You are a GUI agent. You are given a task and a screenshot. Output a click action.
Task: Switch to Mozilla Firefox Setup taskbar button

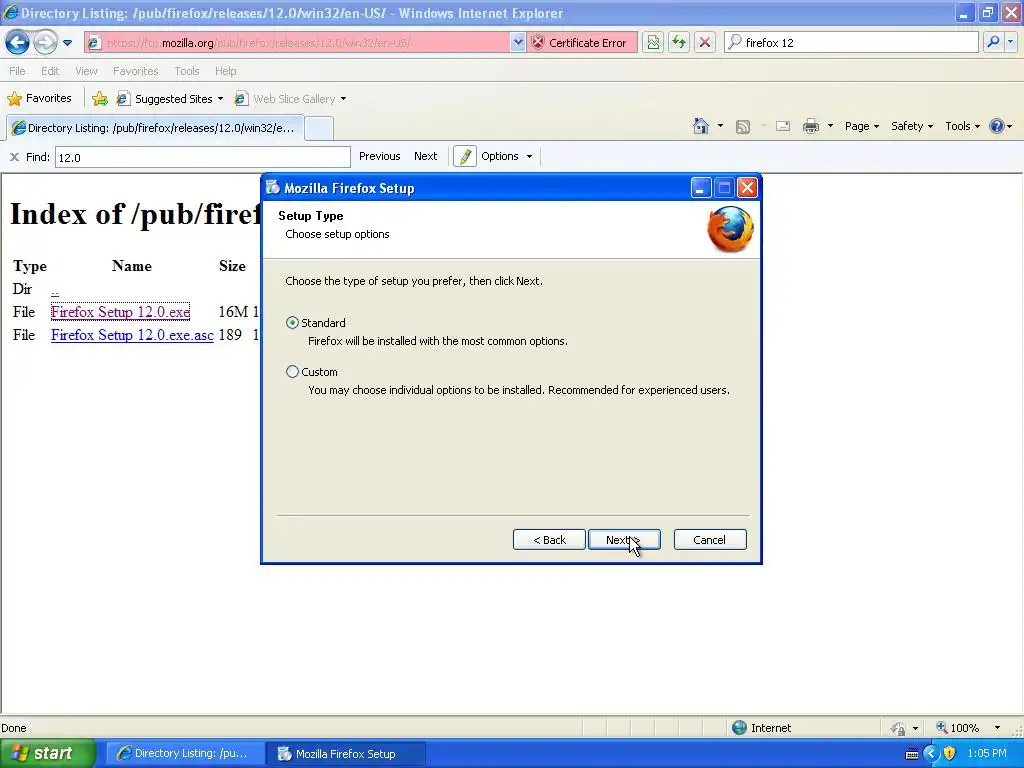pyautogui.click(x=345, y=754)
